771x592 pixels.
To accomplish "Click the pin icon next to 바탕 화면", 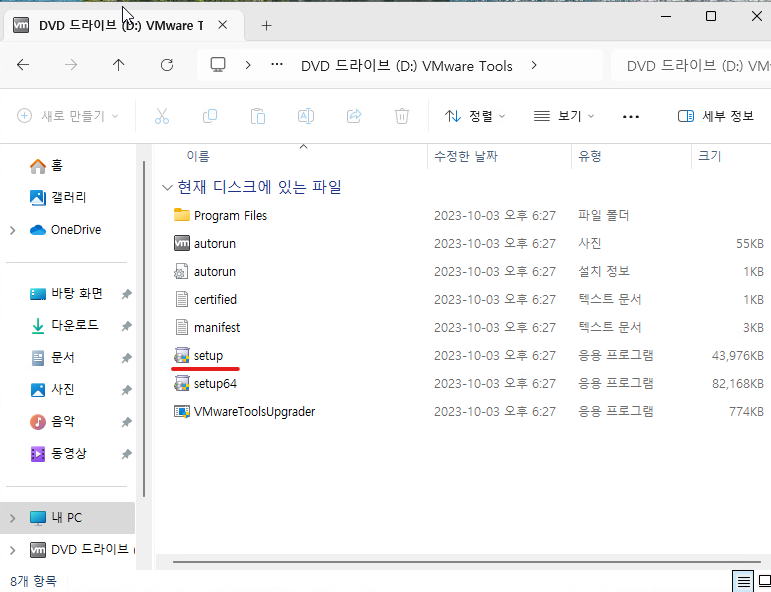I will [x=126, y=294].
